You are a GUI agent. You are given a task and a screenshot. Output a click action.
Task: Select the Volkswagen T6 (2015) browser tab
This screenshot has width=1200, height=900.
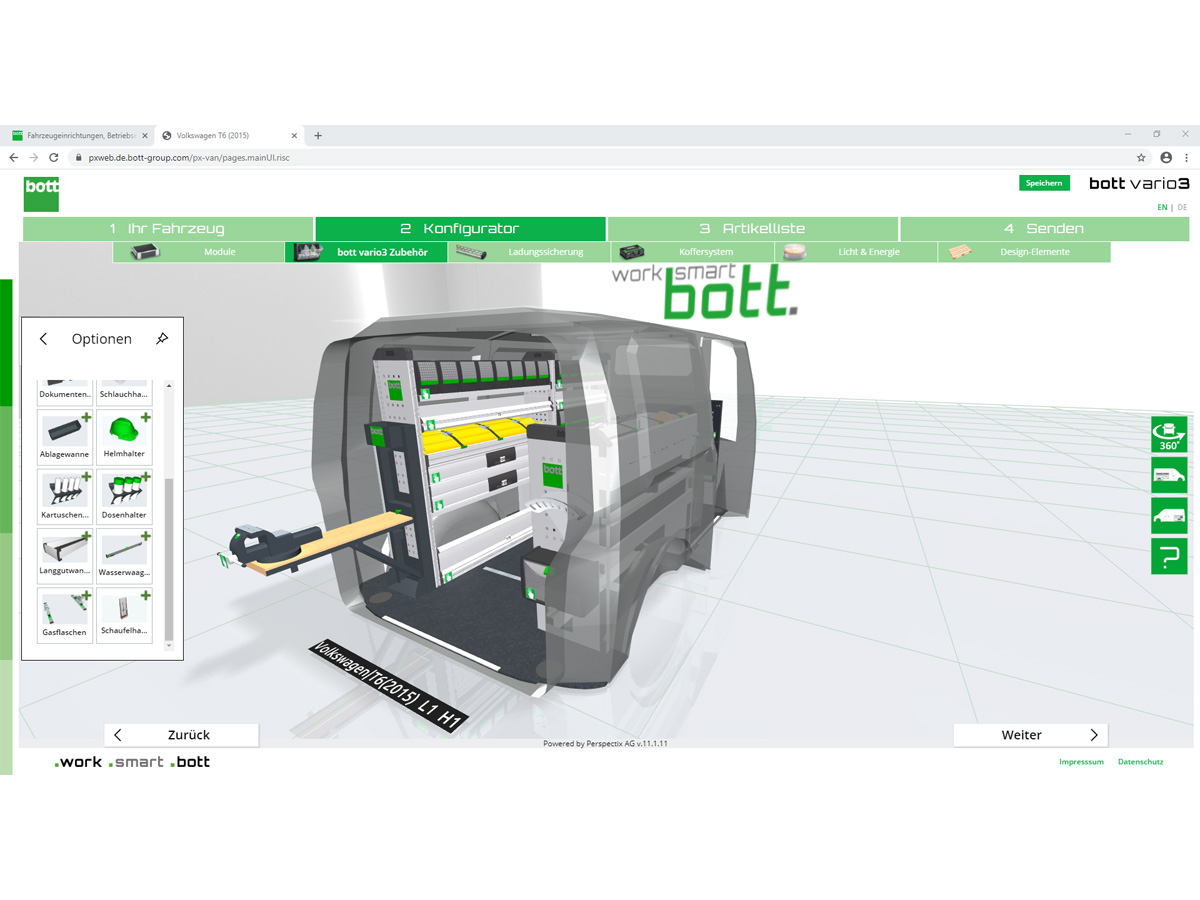pos(230,135)
